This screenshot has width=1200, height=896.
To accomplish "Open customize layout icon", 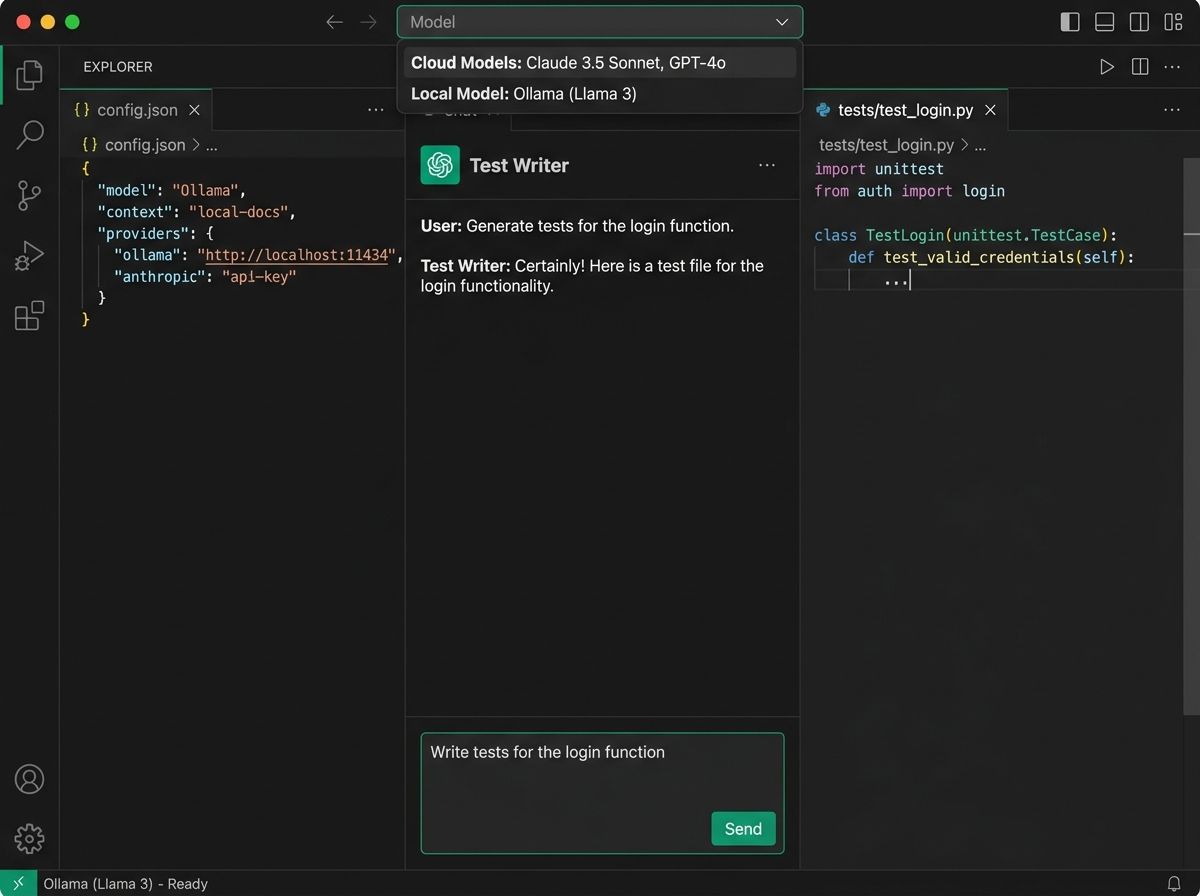I will pyautogui.click(x=1172, y=22).
